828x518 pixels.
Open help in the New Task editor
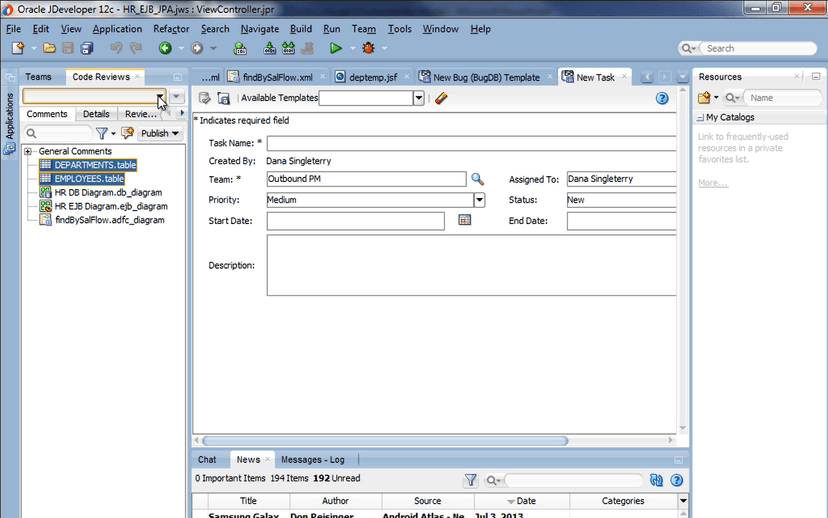(662, 98)
